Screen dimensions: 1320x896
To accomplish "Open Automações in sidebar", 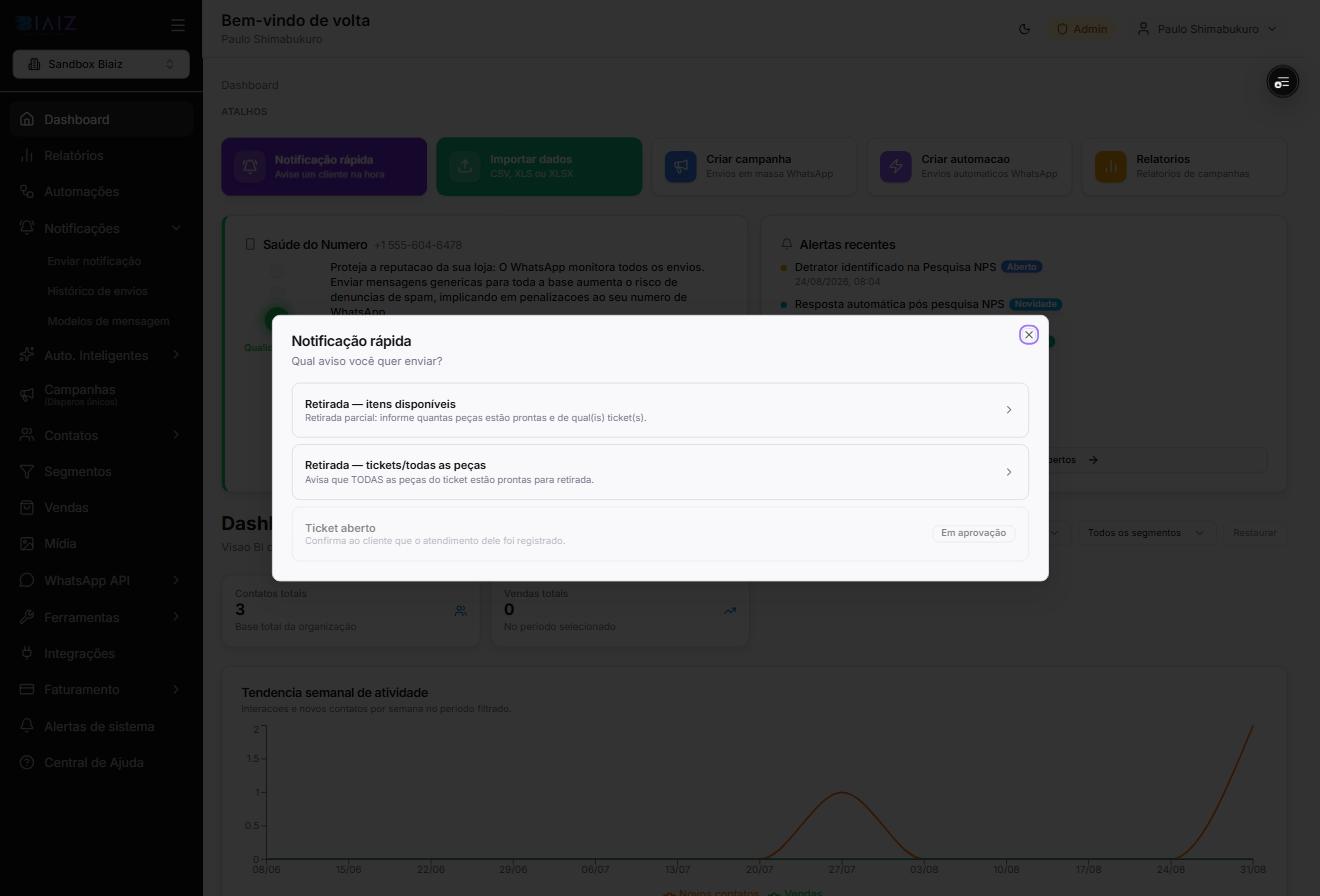I will point(101,191).
